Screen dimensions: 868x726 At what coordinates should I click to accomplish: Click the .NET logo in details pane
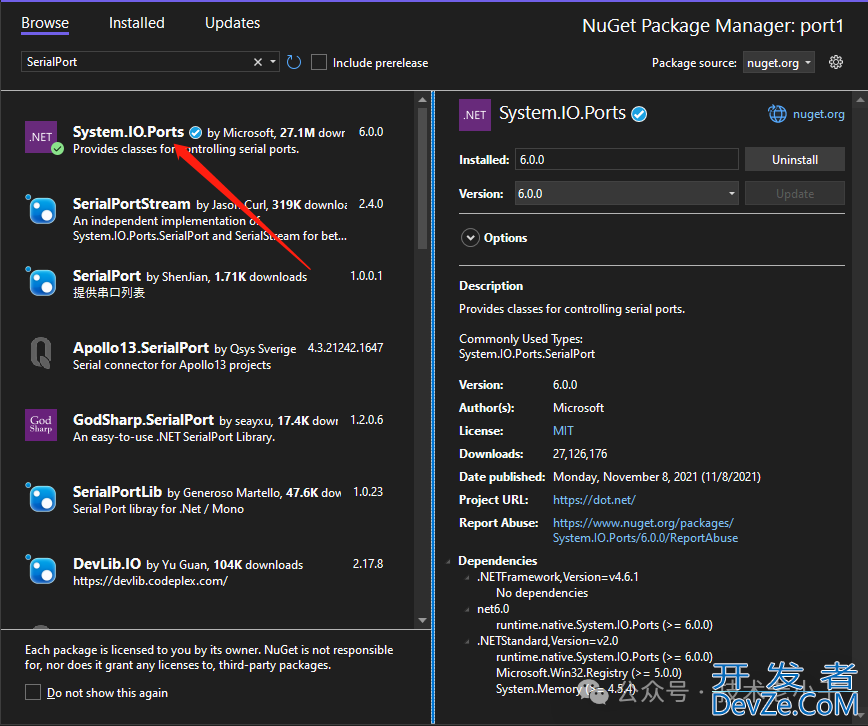coord(475,115)
